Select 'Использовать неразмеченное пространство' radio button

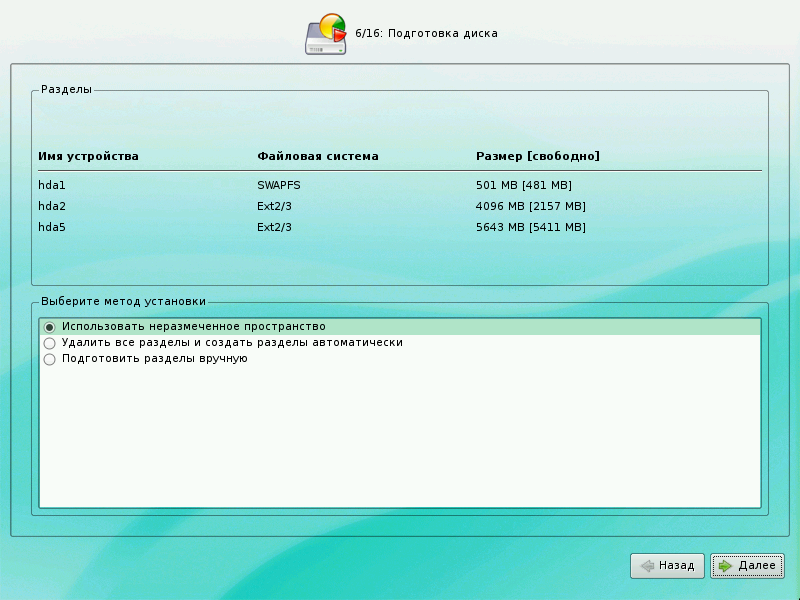click(49, 327)
